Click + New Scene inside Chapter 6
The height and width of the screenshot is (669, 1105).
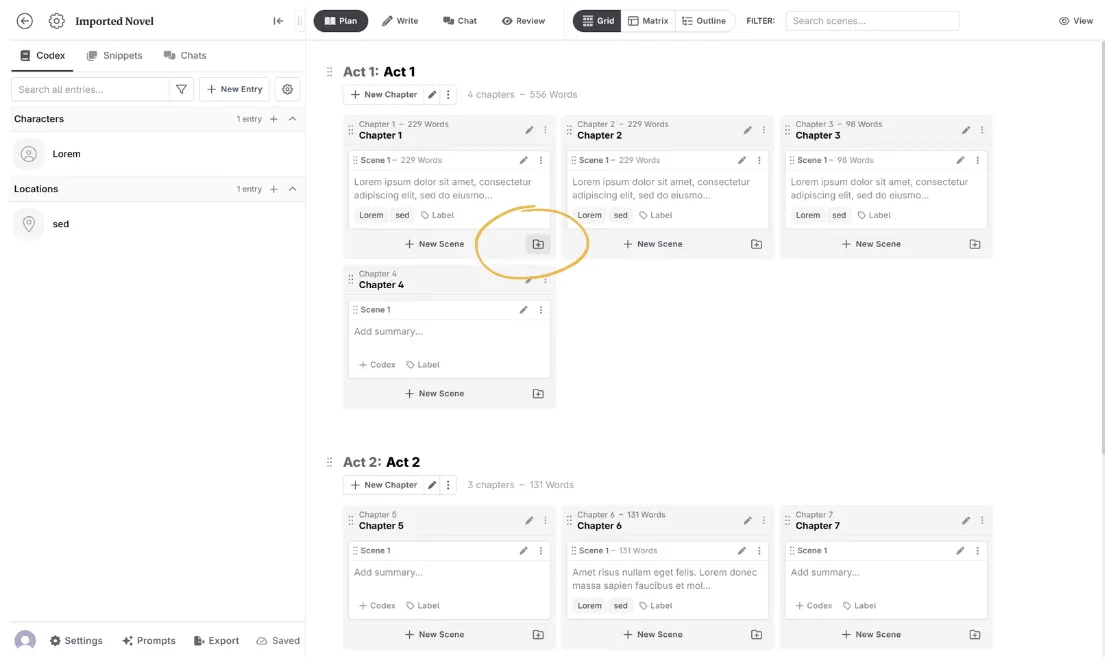coord(653,634)
